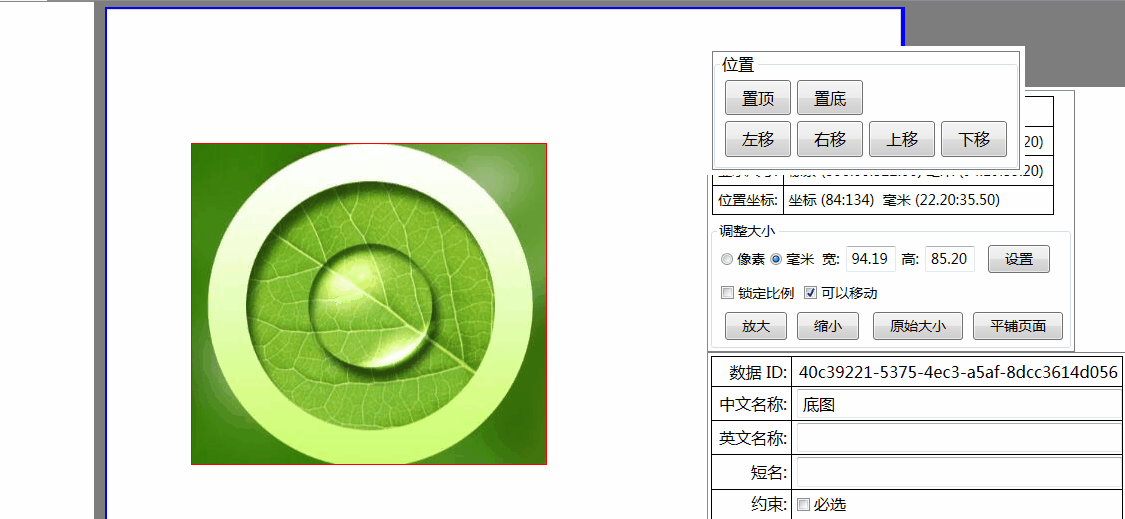Image resolution: width=1125 pixels, height=519 pixels.
Task: Click the 放大 enlarge button
Action: pos(756,326)
